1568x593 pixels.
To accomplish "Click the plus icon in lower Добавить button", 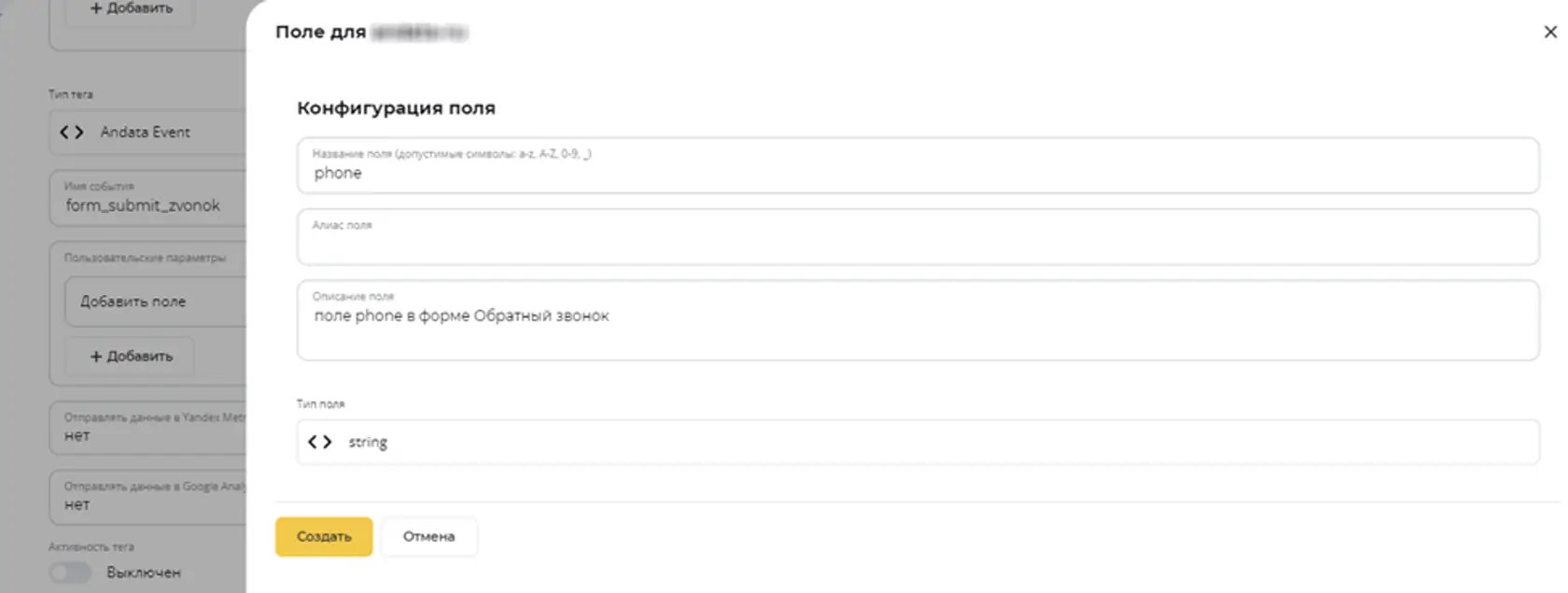I will coord(95,356).
